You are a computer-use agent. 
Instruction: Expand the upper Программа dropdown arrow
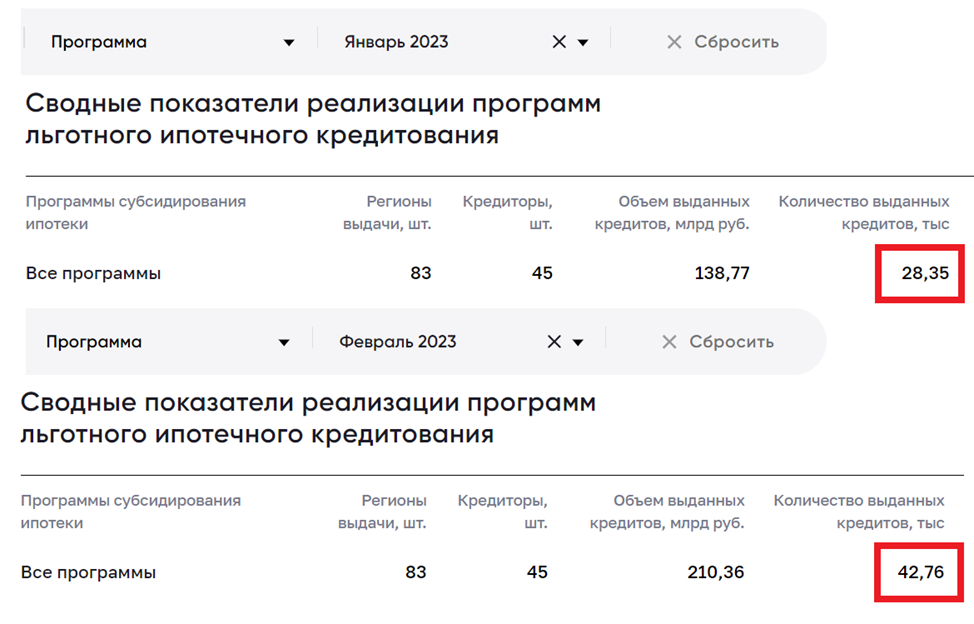point(289,43)
